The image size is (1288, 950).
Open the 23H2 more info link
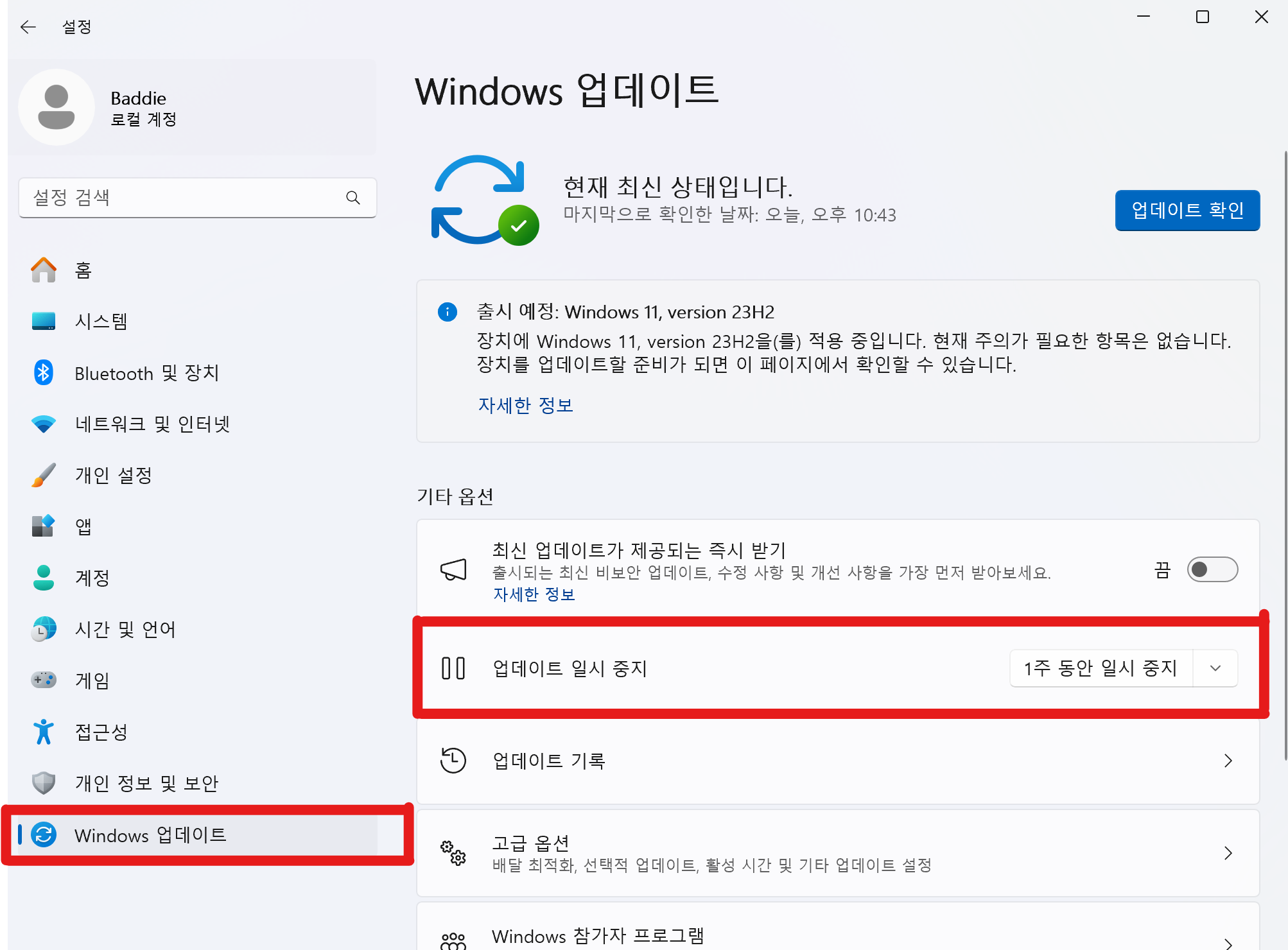pyautogui.click(x=525, y=405)
